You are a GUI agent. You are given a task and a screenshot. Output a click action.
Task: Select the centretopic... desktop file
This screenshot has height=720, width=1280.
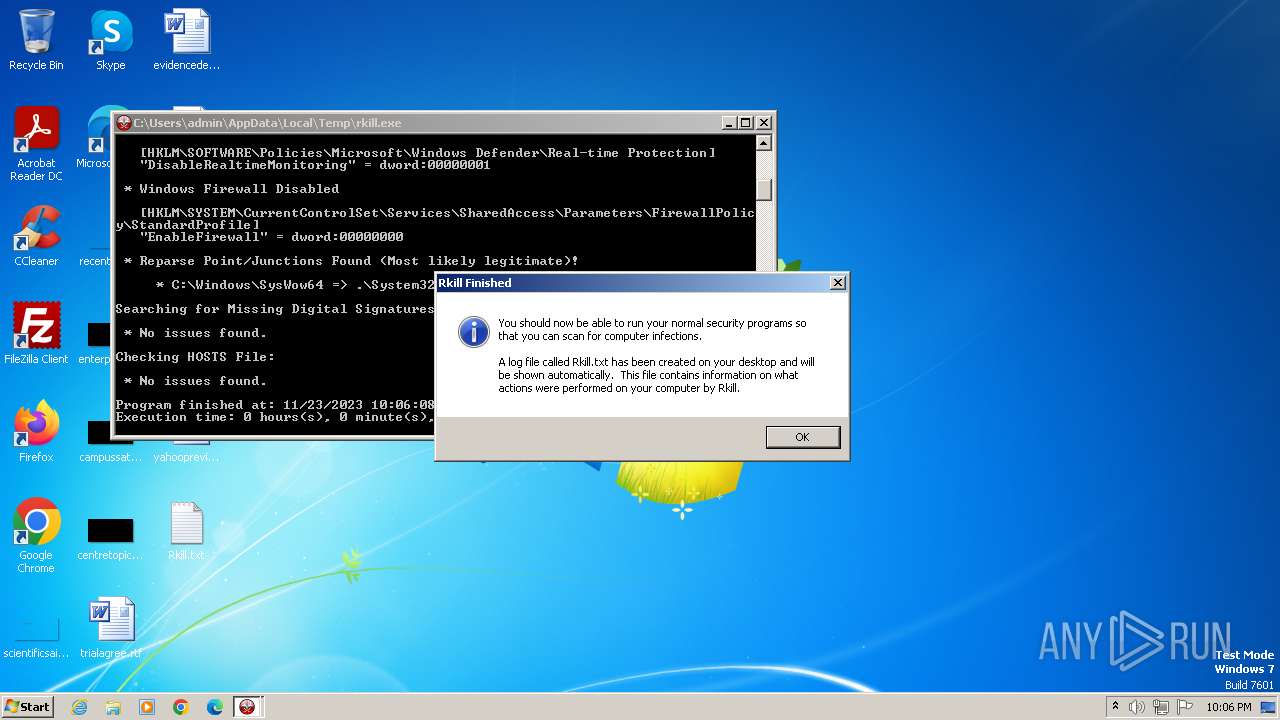tap(111, 536)
